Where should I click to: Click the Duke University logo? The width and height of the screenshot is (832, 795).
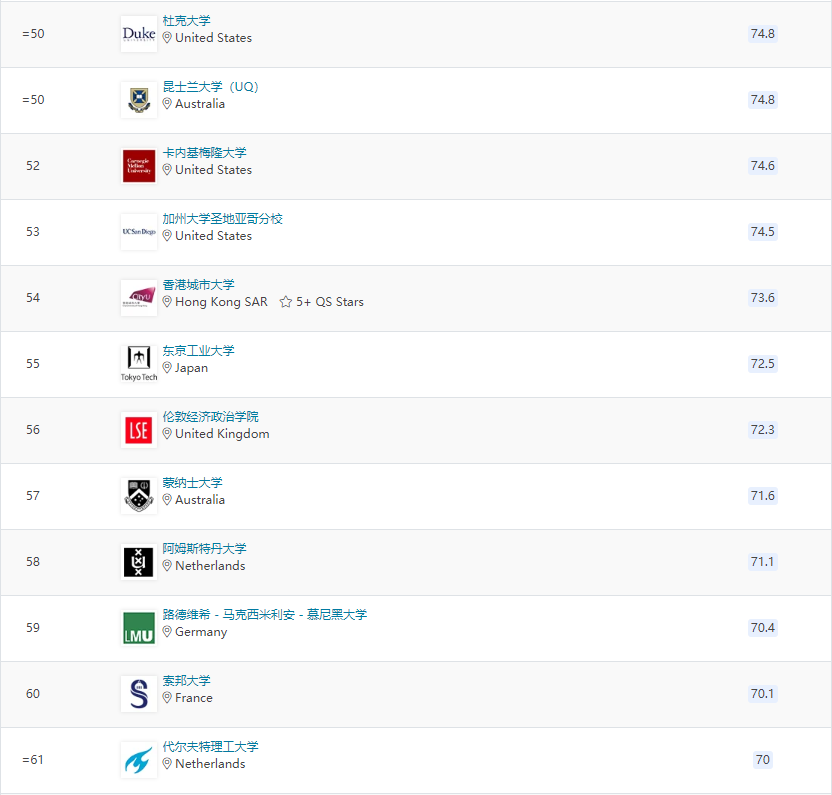[139, 34]
